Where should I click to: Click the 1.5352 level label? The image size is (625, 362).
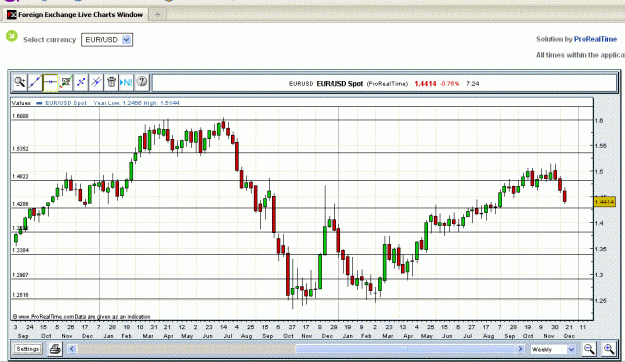20,149
